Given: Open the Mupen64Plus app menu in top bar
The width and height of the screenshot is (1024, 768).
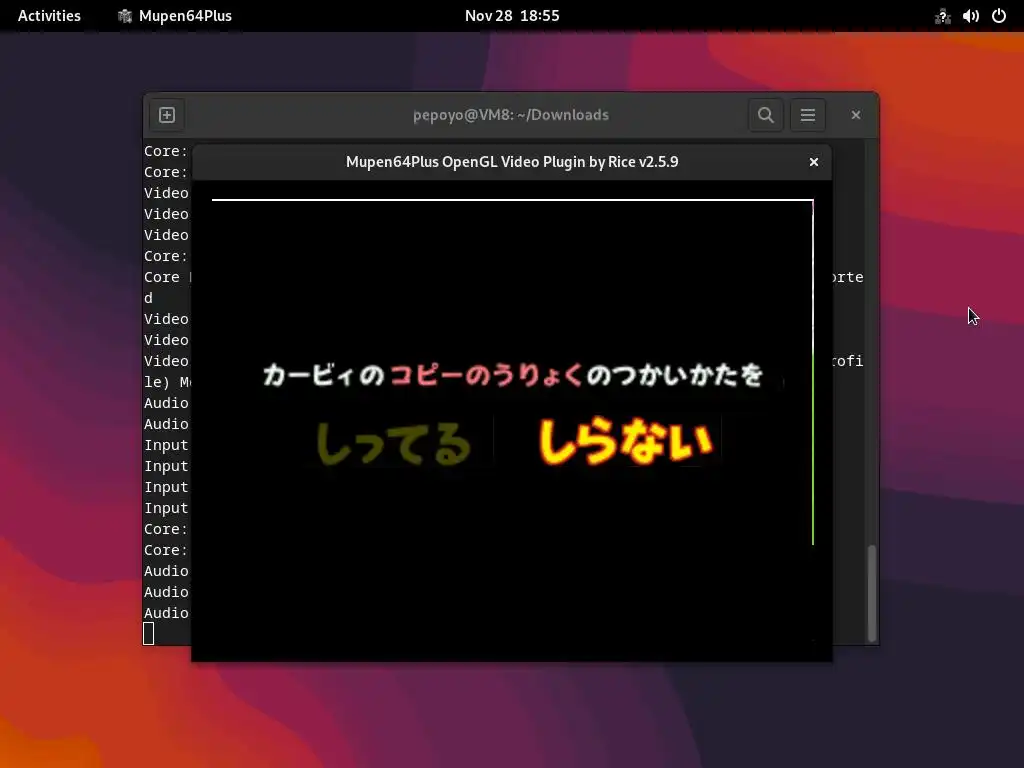Looking at the screenshot, I should (175, 16).
